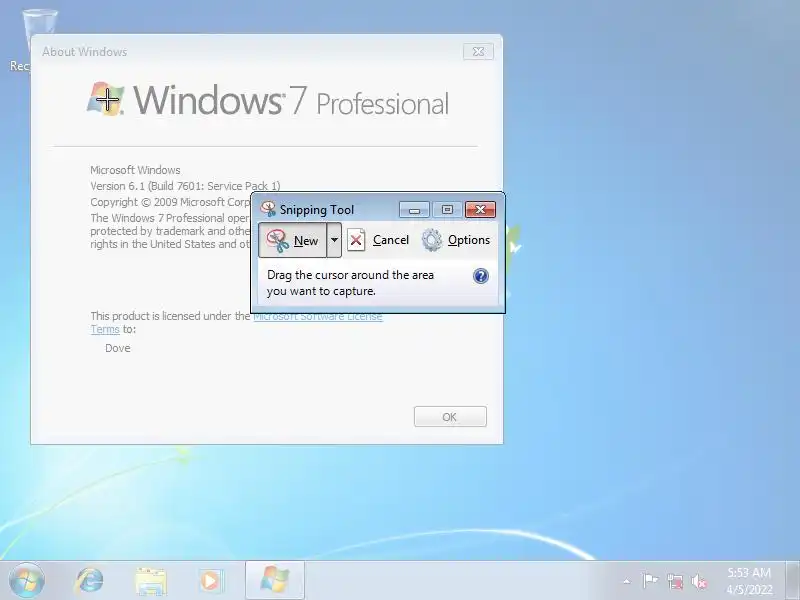Click the 'Windows 7 Professional' heading
Image resolution: width=800 pixels, height=600 pixels.
click(x=291, y=100)
